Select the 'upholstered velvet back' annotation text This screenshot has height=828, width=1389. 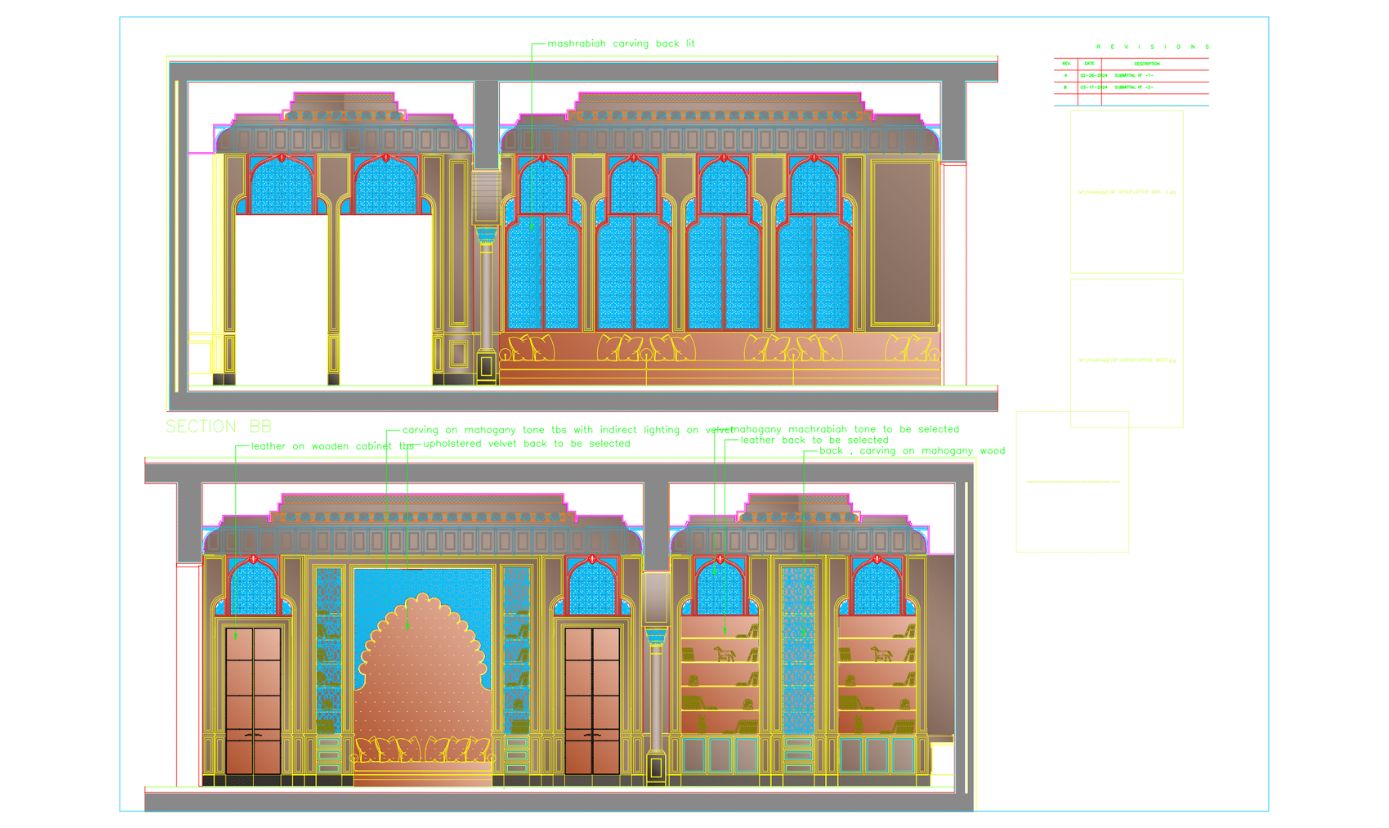527,443
